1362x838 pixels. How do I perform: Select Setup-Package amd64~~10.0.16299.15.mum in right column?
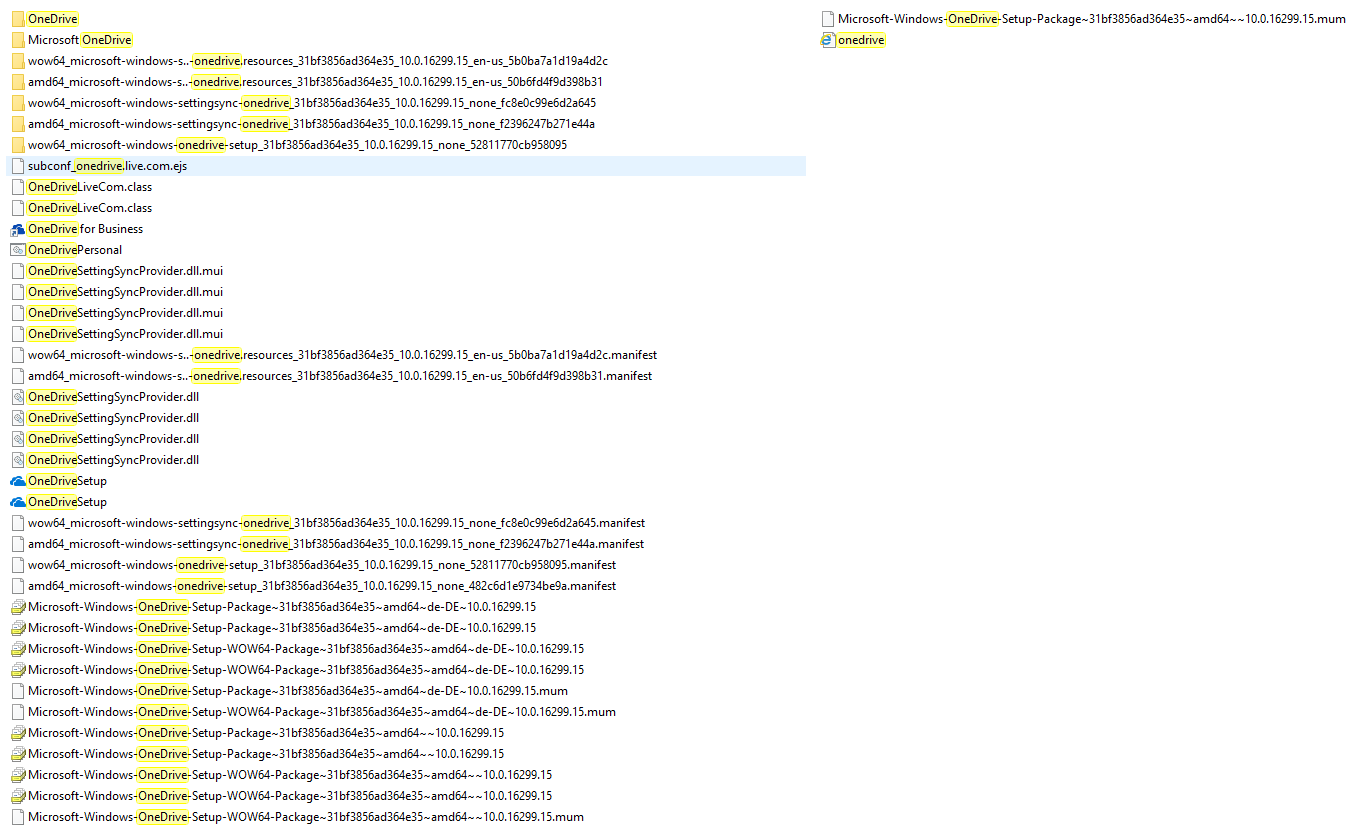(1092, 19)
